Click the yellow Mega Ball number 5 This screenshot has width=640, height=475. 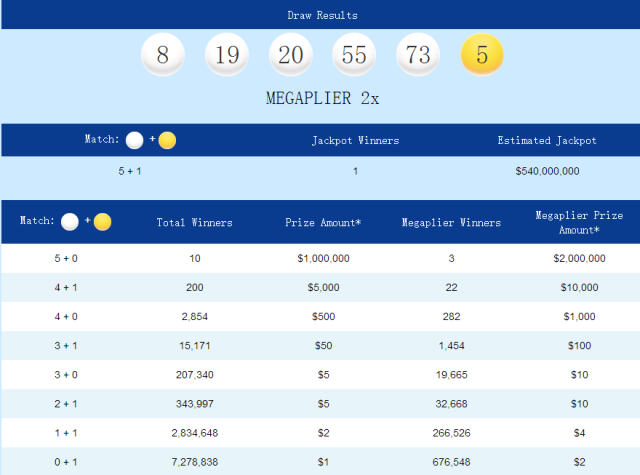(482, 54)
